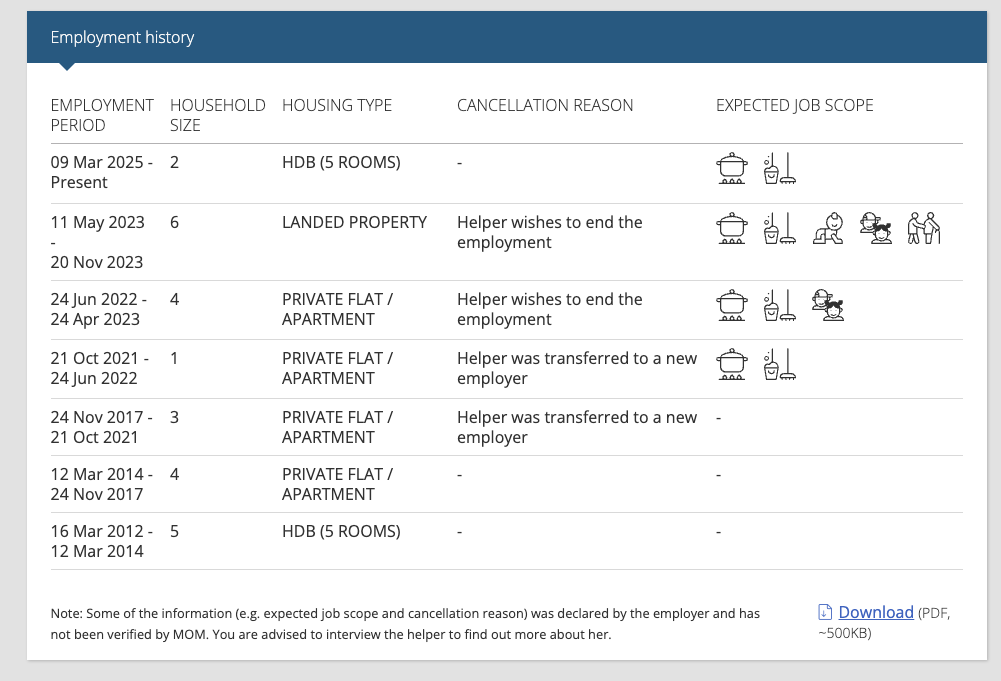Click the Household Size column header
Image resolution: width=1001 pixels, height=681 pixels.
point(218,115)
